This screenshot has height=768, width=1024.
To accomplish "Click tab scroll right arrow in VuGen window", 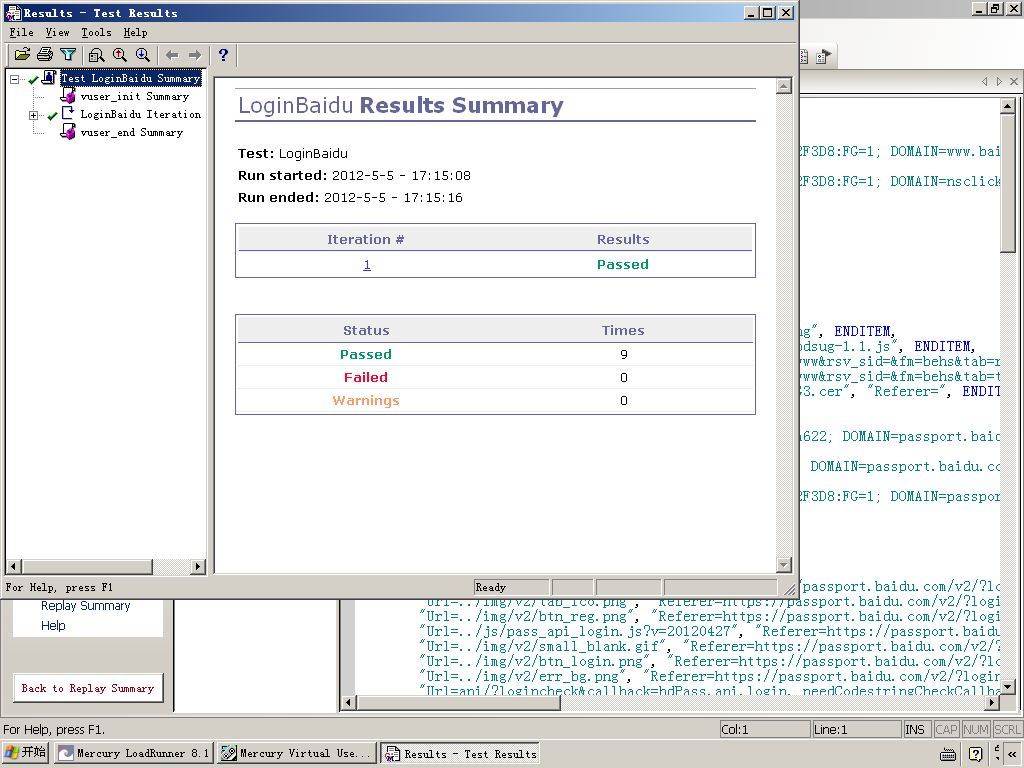I will click(x=999, y=82).
